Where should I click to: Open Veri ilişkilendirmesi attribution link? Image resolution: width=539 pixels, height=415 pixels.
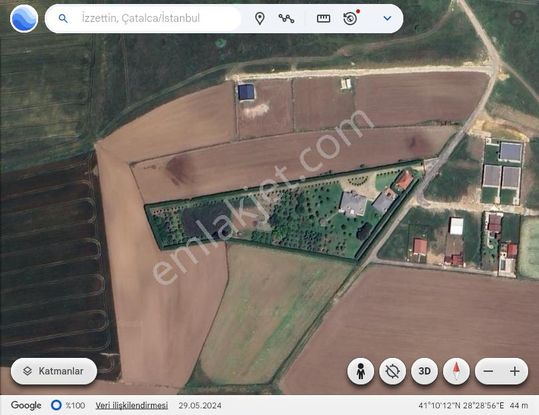[132, 406]
